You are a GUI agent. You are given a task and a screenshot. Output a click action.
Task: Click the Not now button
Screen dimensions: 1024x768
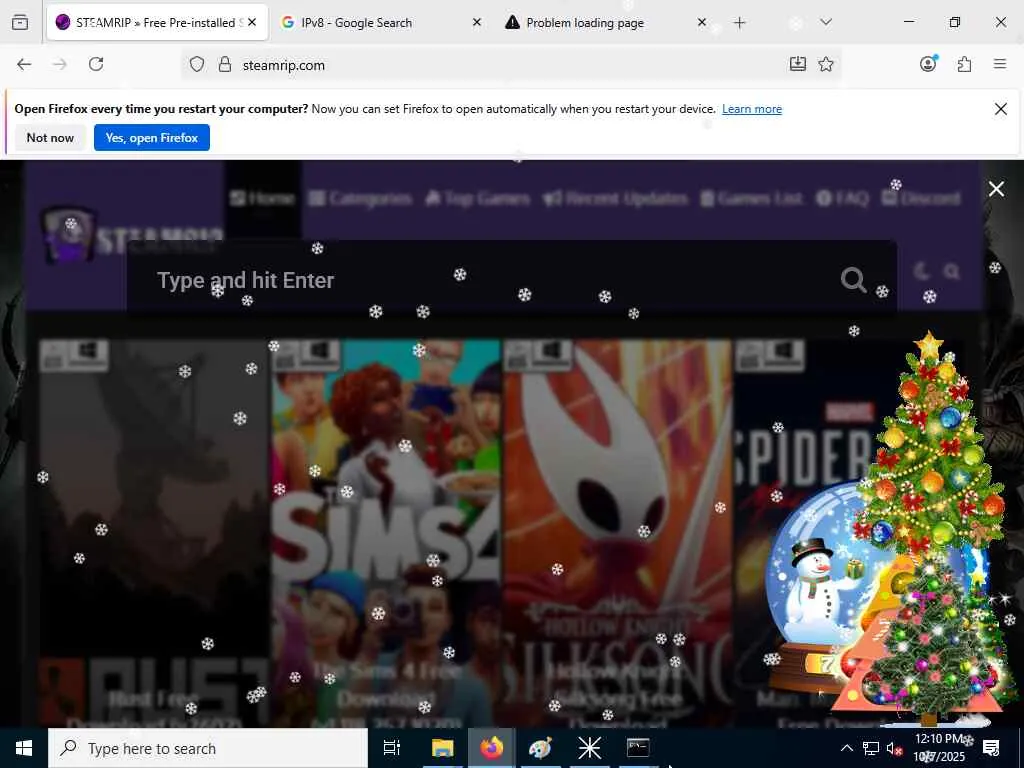[x=50, y=137]
